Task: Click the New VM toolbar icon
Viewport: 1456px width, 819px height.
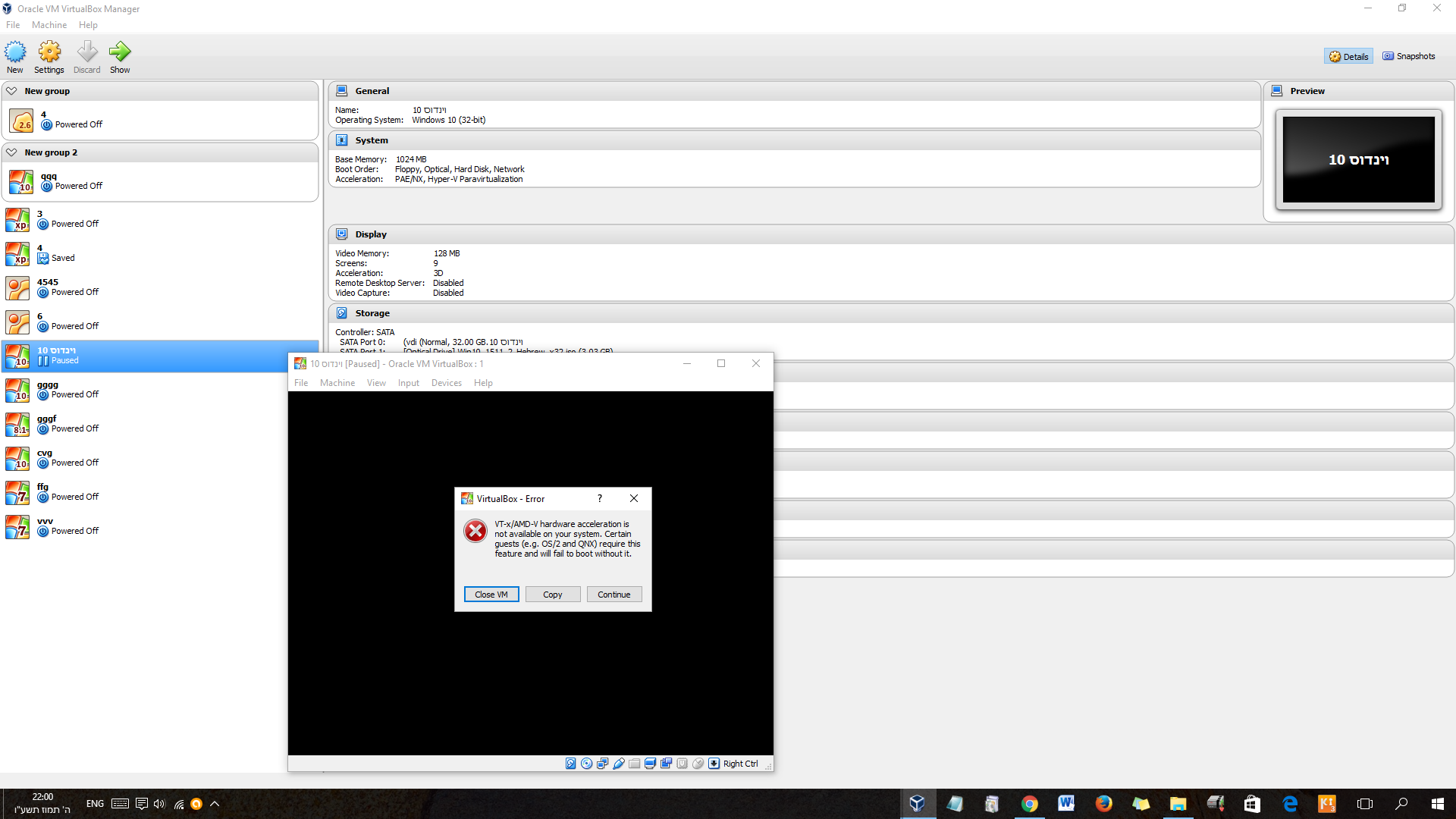Action: coord(15,58)
